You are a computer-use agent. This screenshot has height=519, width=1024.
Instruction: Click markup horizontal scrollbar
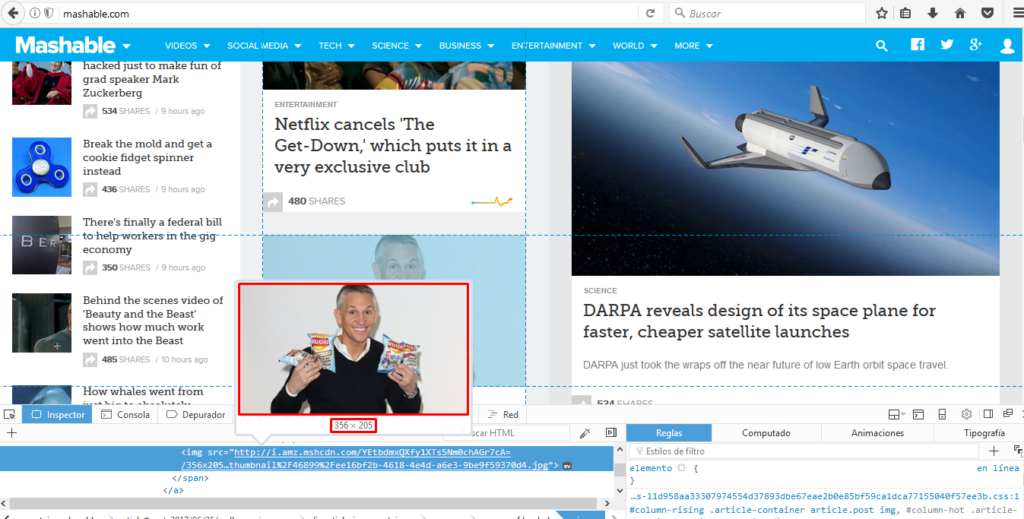(304, 503)
